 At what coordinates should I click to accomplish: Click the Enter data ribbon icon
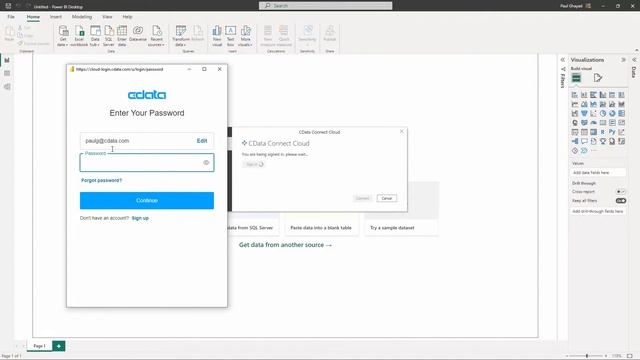point(122,36)
